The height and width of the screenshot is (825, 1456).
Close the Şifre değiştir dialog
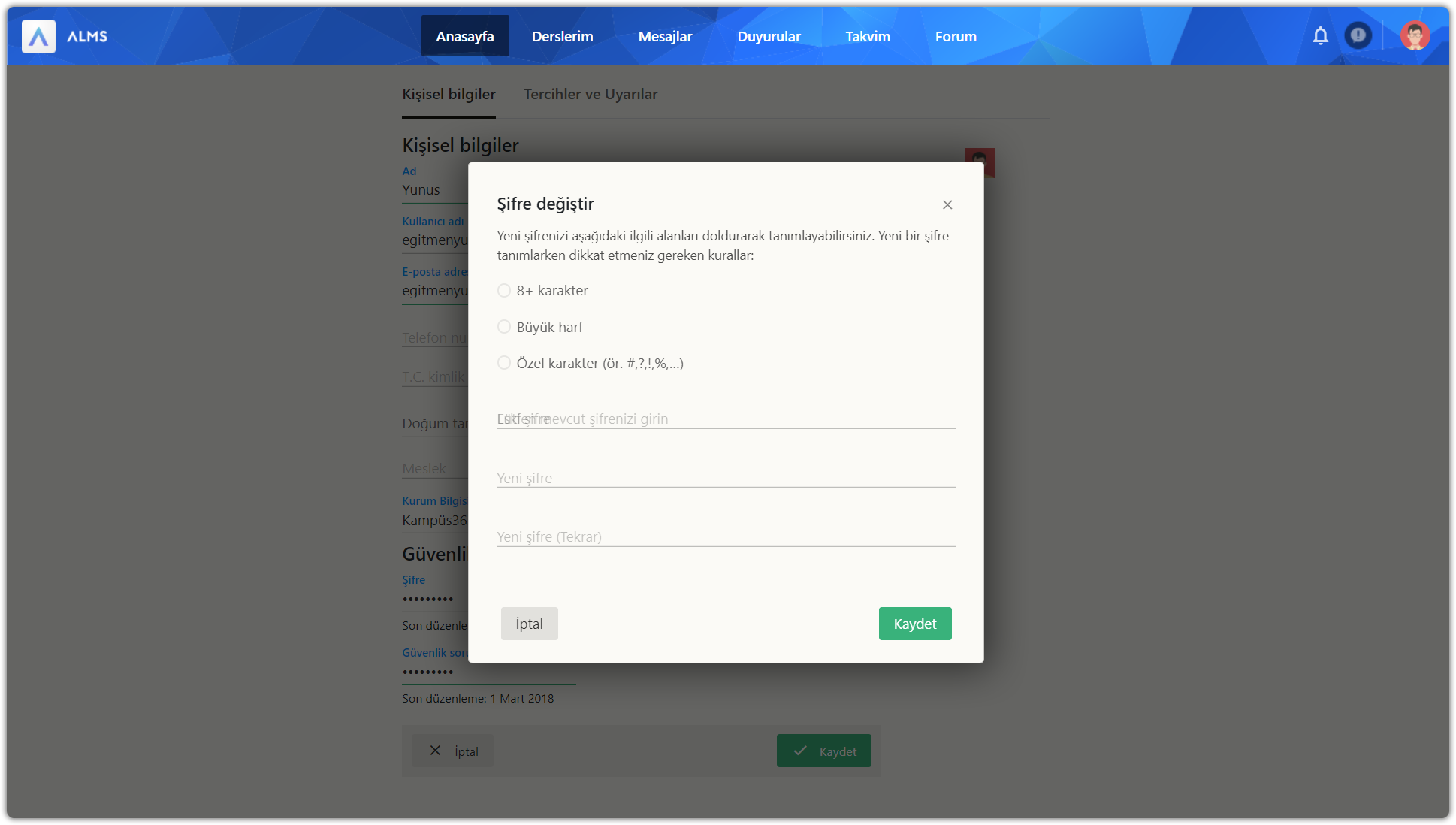947,204
